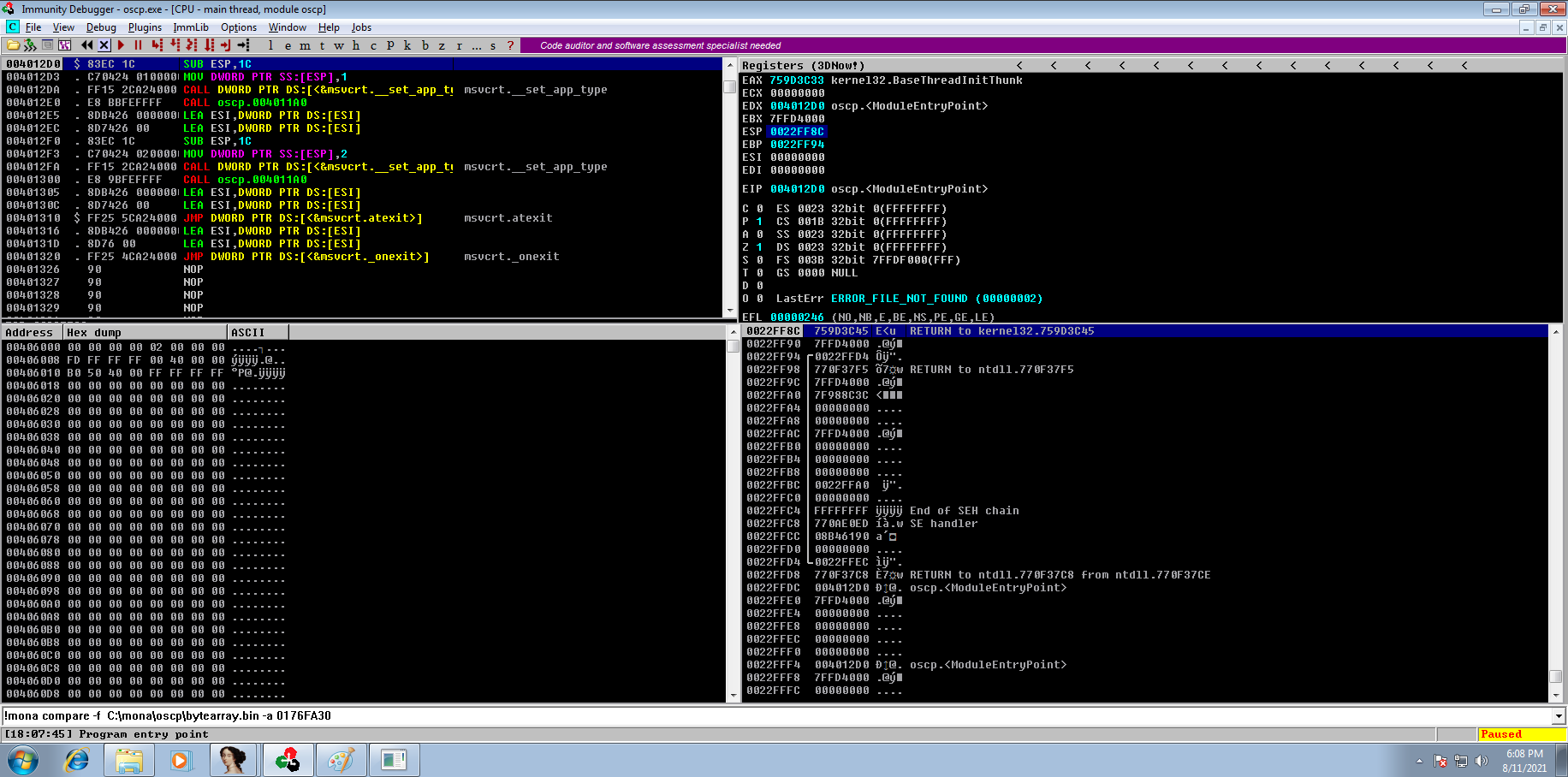1568x777 pixels.
Task: Show handles with the 'h' icon
Action: click(x=356, y=45)
